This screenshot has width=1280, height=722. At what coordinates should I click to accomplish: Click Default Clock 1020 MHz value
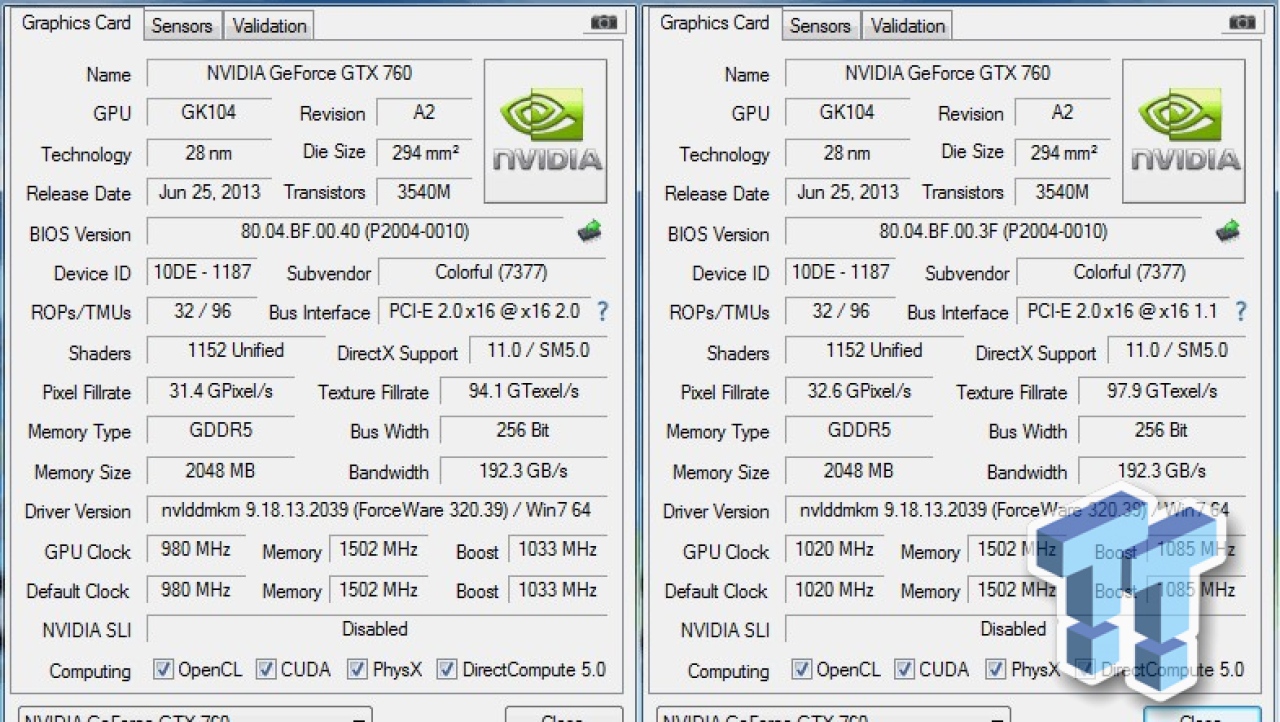(x=834, y=590)
